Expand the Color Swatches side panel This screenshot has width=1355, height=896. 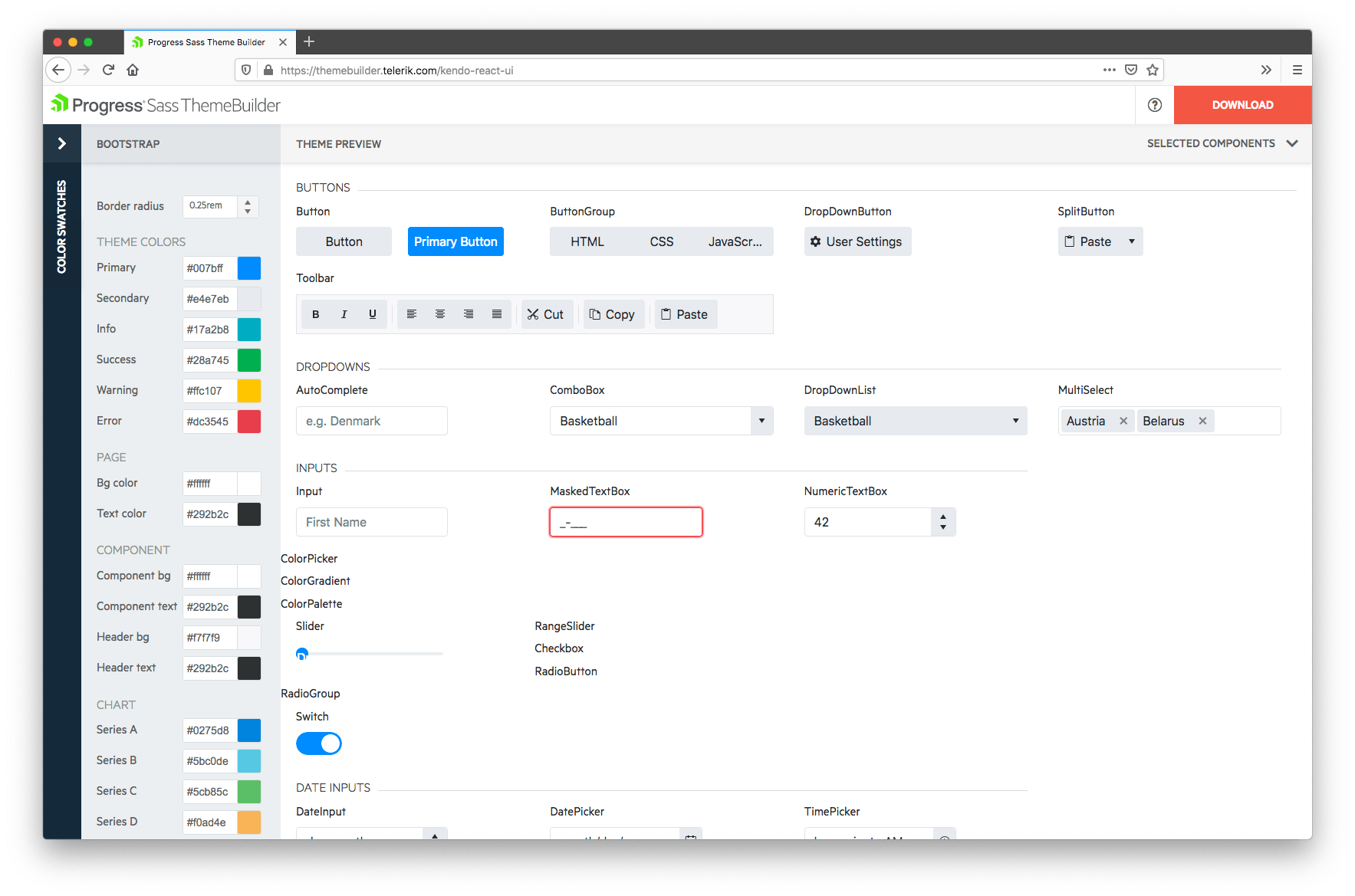[x=62, y=143]
